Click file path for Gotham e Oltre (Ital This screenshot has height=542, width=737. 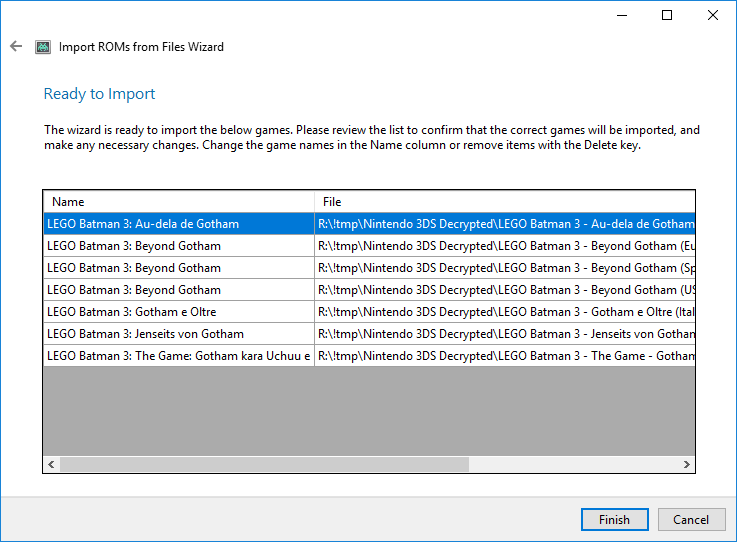point(505,312)
